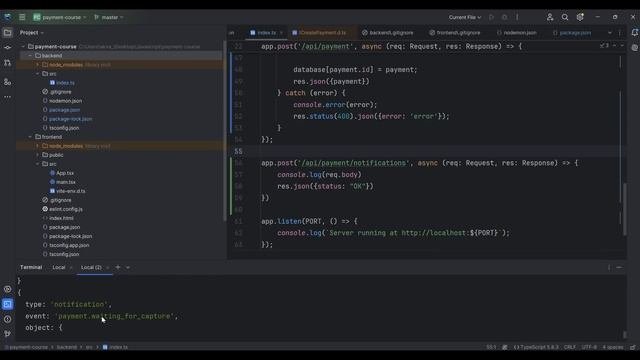Close the Local terminal tab
The width and height of the screenshot is (640, 360).
(71, 268)
